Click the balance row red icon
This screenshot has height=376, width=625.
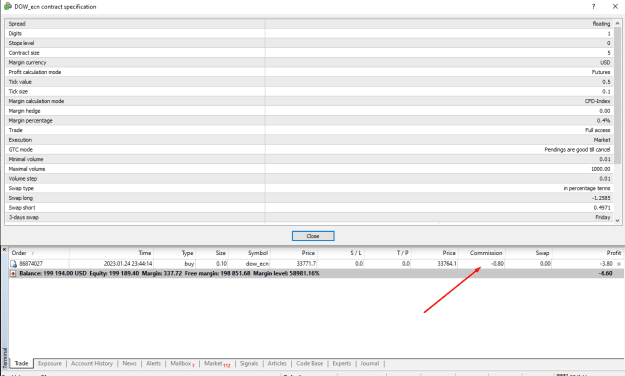[13, 274]
